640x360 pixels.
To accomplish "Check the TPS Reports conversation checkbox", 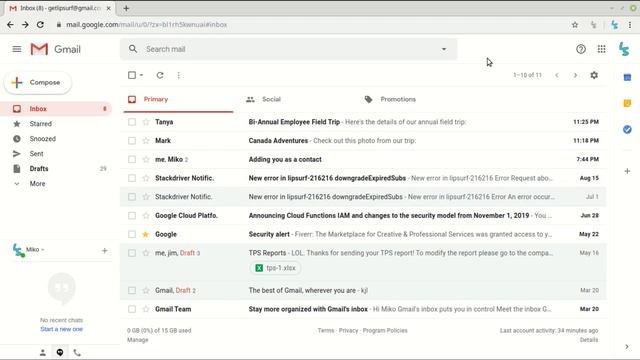I will click(132, 253).
